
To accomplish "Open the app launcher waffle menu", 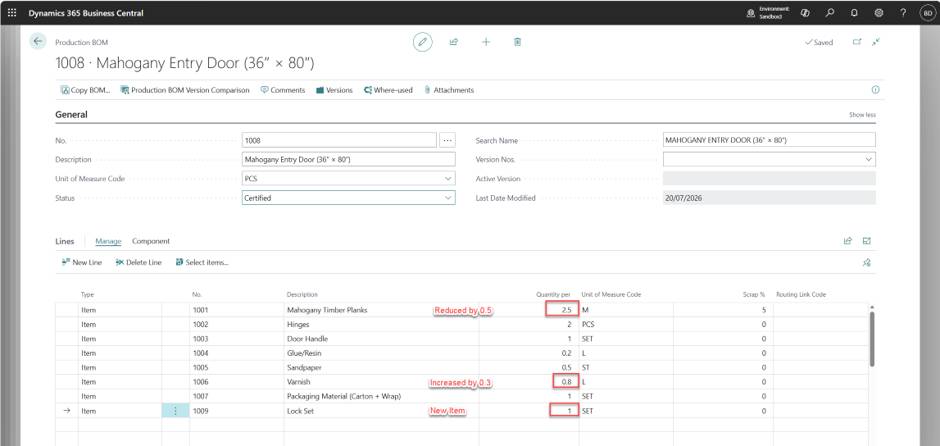I will click(12, 13).
